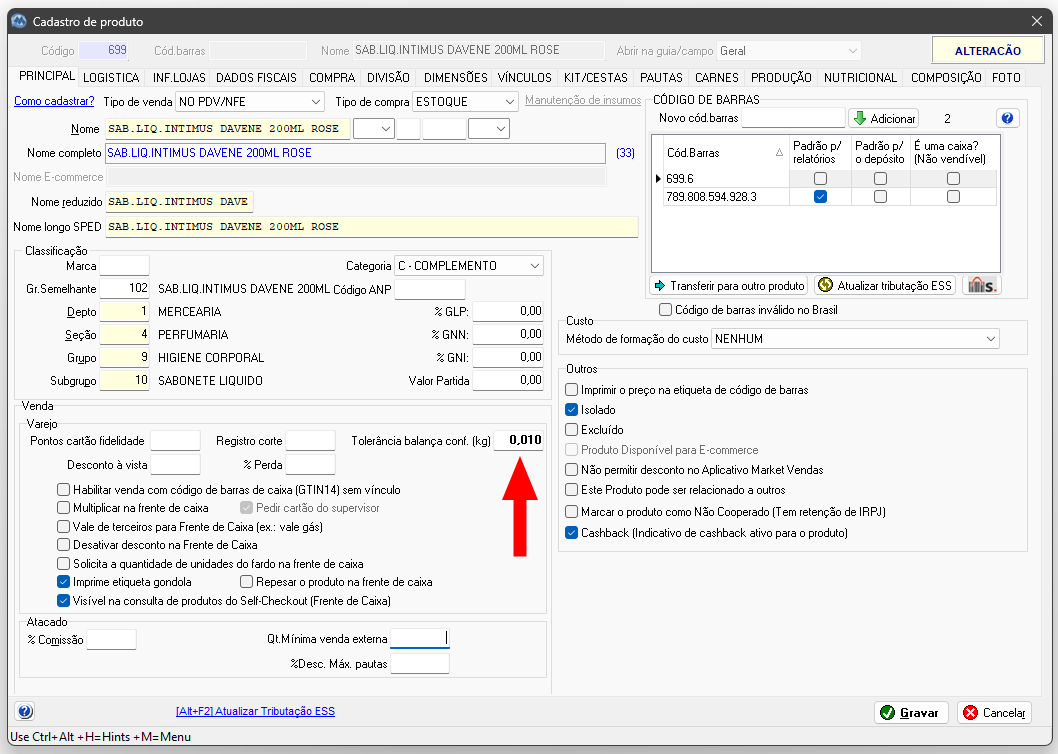Viewport: 1058px width, 754px height.
Task: Open the VÍNCULOS tab
Action: click(524, 78)
